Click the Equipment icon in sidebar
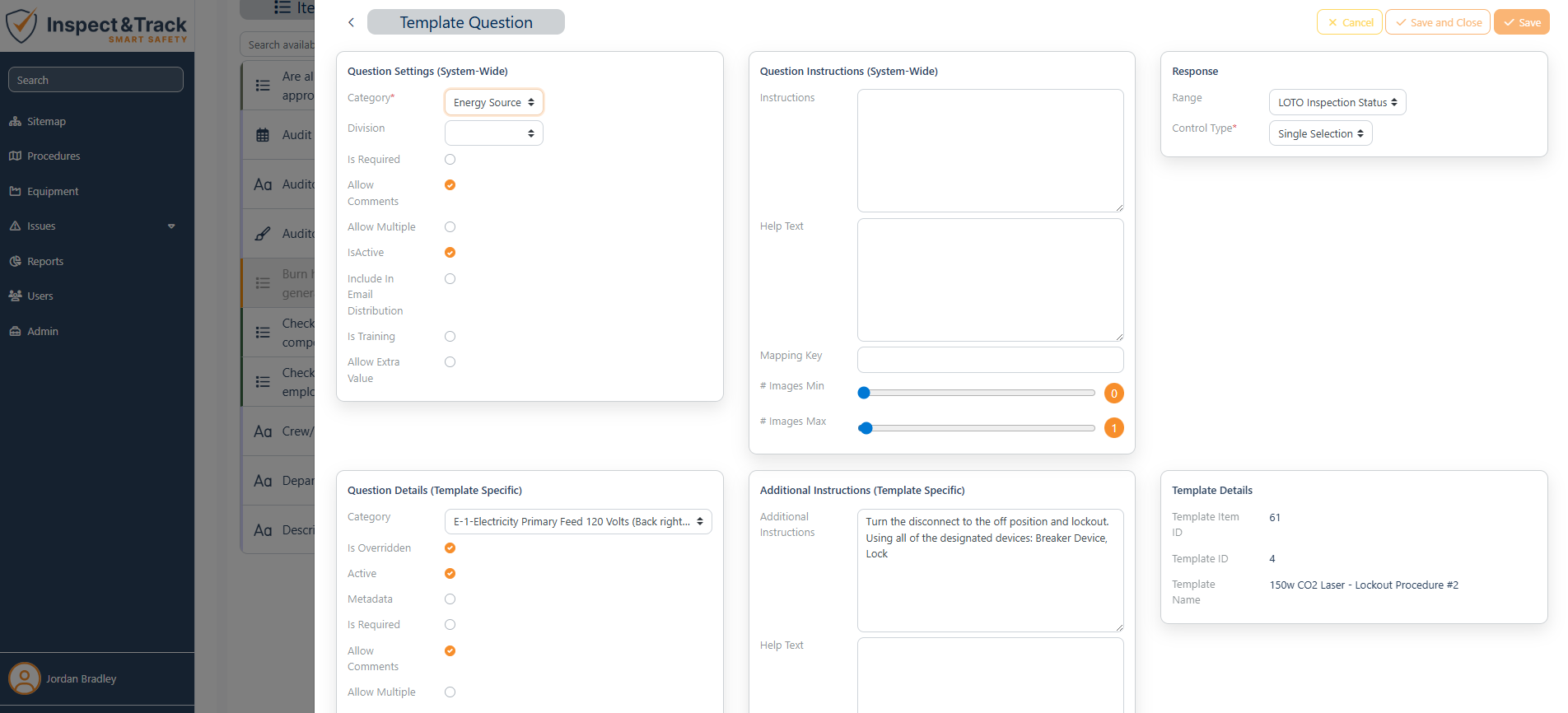This screenshot has height=713, width=1568. pos(15,191)
